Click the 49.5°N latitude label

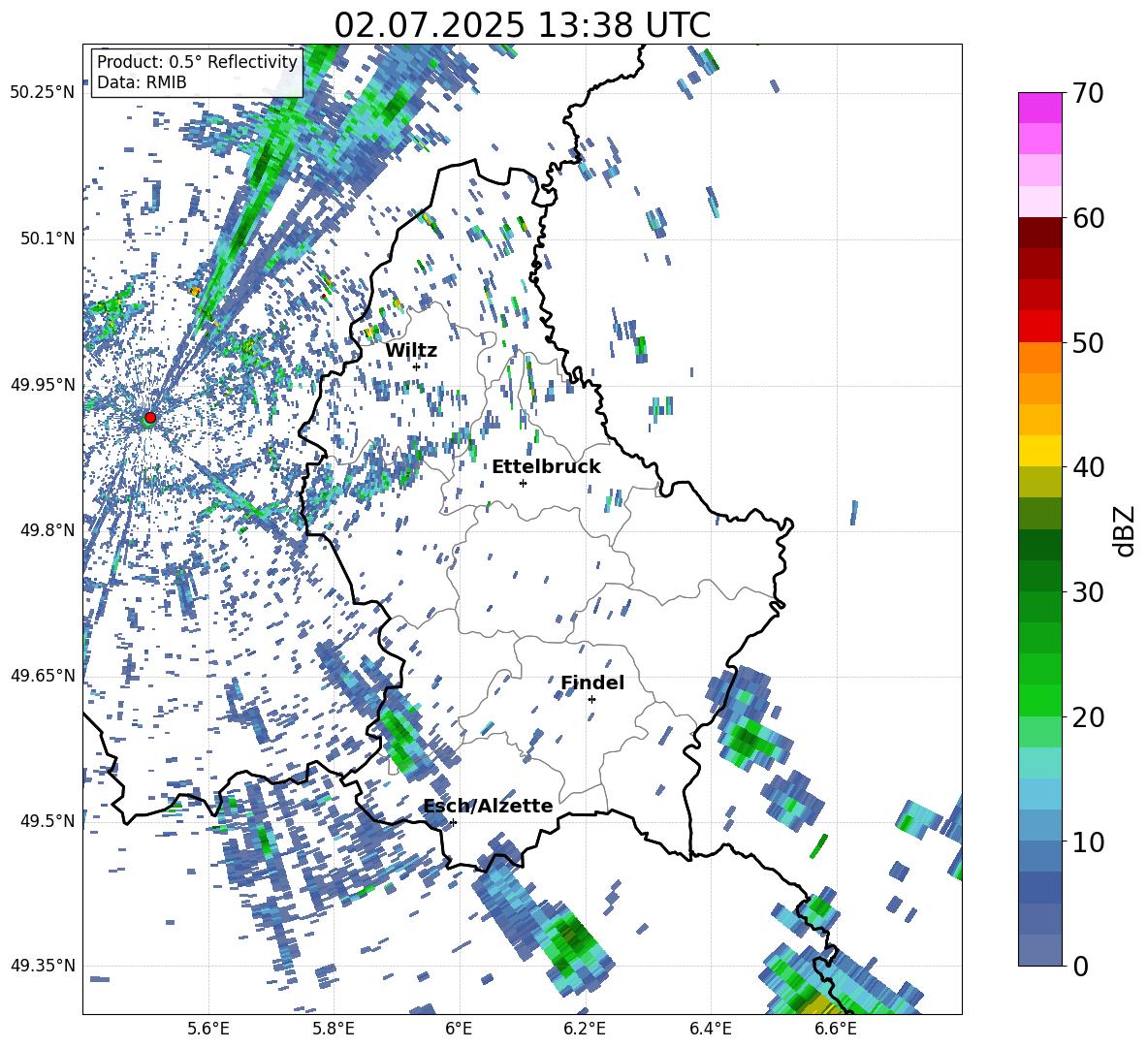(48, 820)
